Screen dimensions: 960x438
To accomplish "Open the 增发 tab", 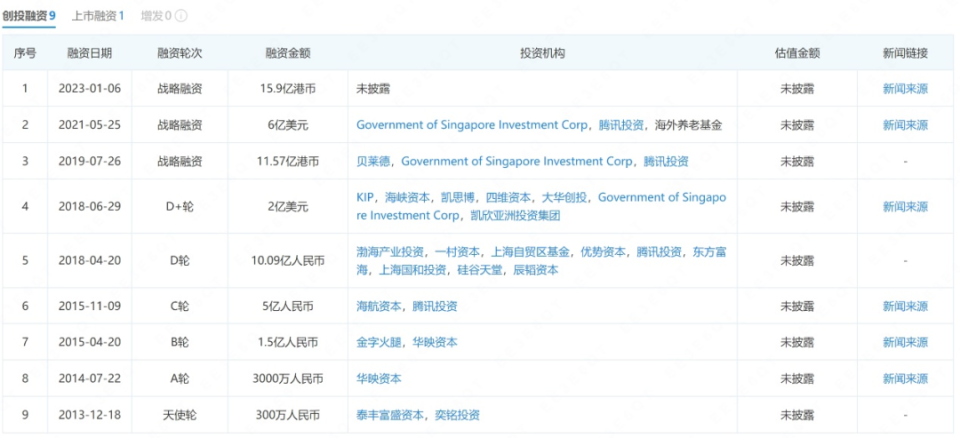I will (156, 16).
